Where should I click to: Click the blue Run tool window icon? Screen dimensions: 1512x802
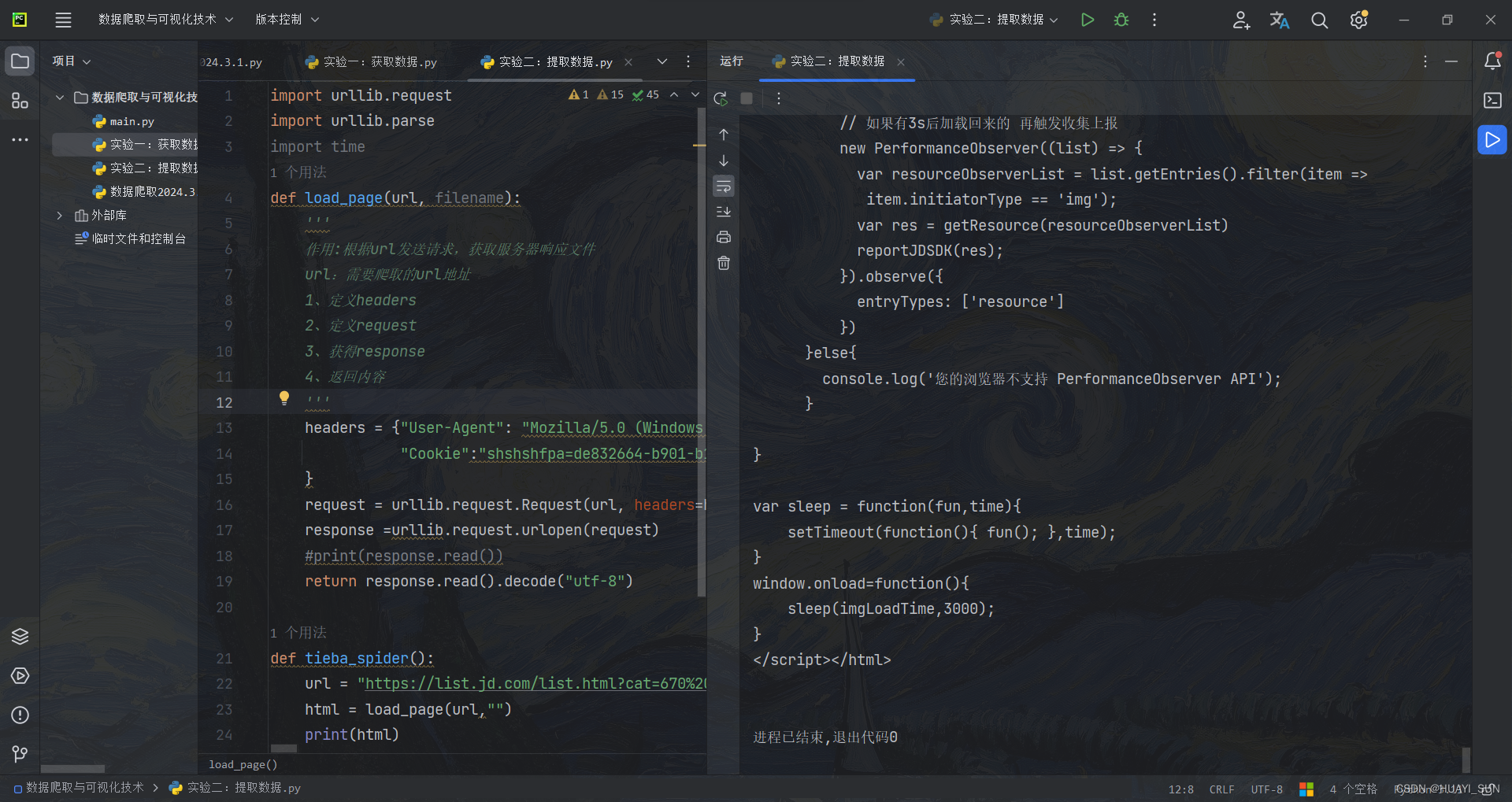1492,140
